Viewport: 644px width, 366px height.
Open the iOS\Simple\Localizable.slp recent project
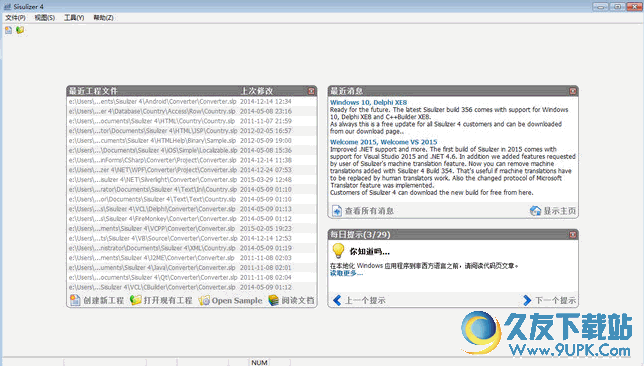191,150
